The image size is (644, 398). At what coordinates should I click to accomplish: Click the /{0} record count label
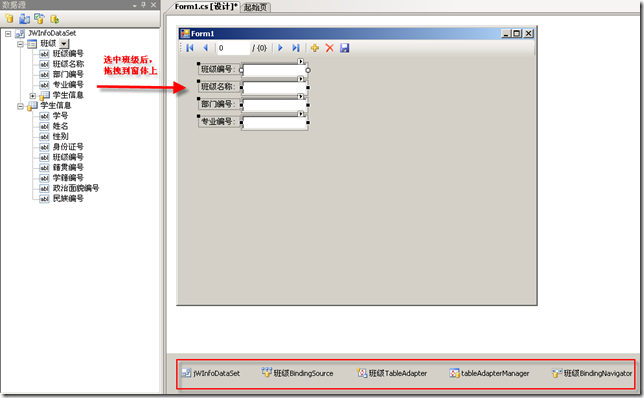pyautogui.click(x=260, y=48)
